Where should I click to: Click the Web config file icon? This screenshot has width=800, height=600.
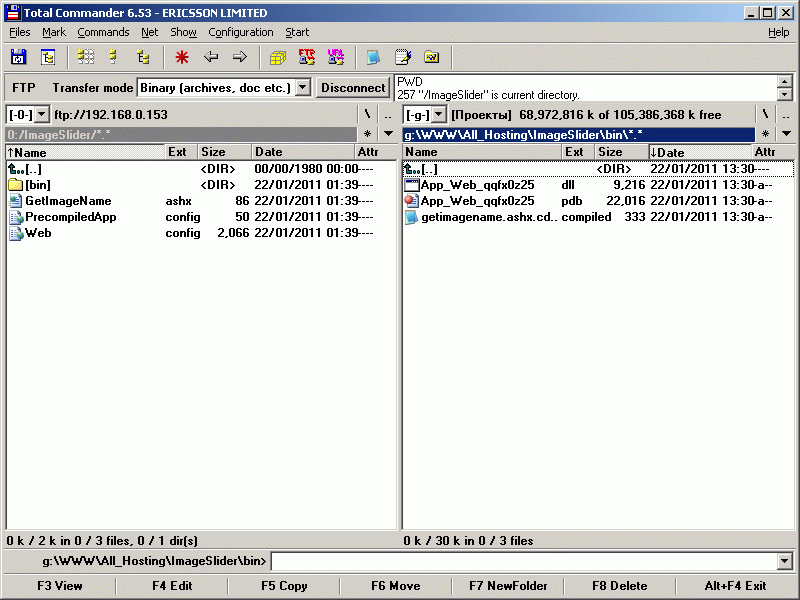click(x=16, y=233)
